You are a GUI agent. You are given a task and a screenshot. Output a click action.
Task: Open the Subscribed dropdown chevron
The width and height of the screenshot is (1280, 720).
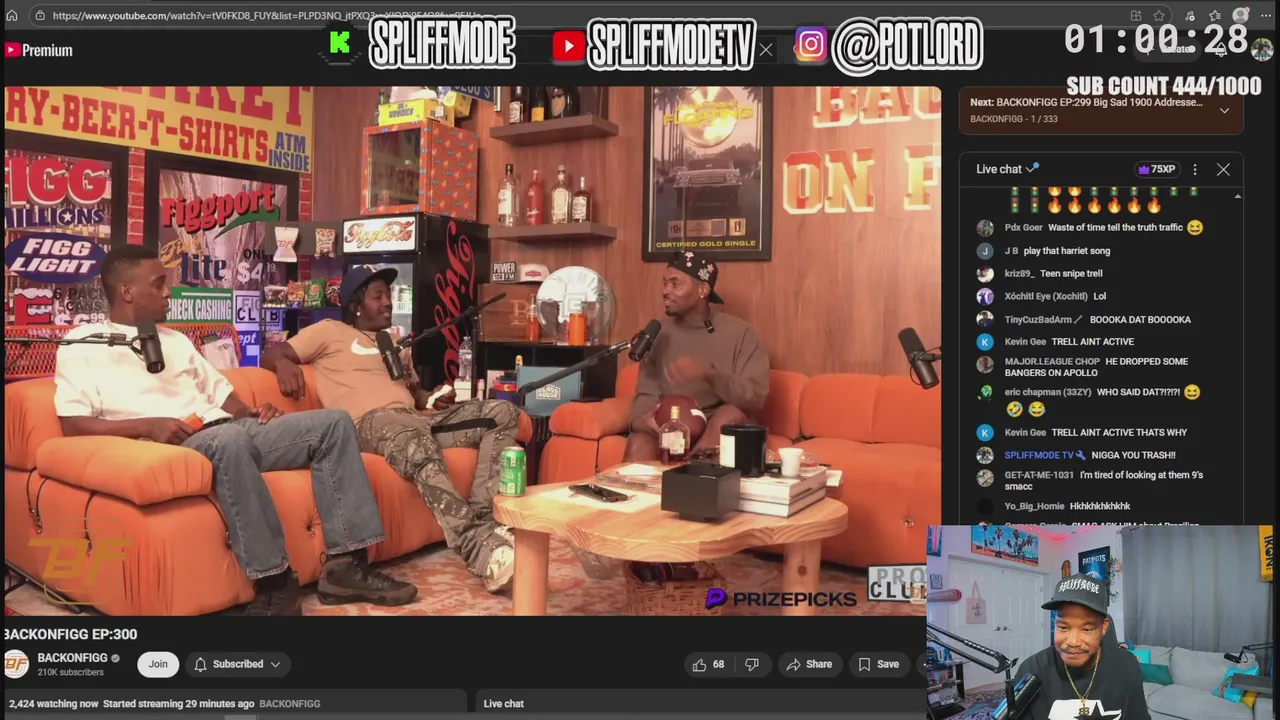tap(275, 664)
